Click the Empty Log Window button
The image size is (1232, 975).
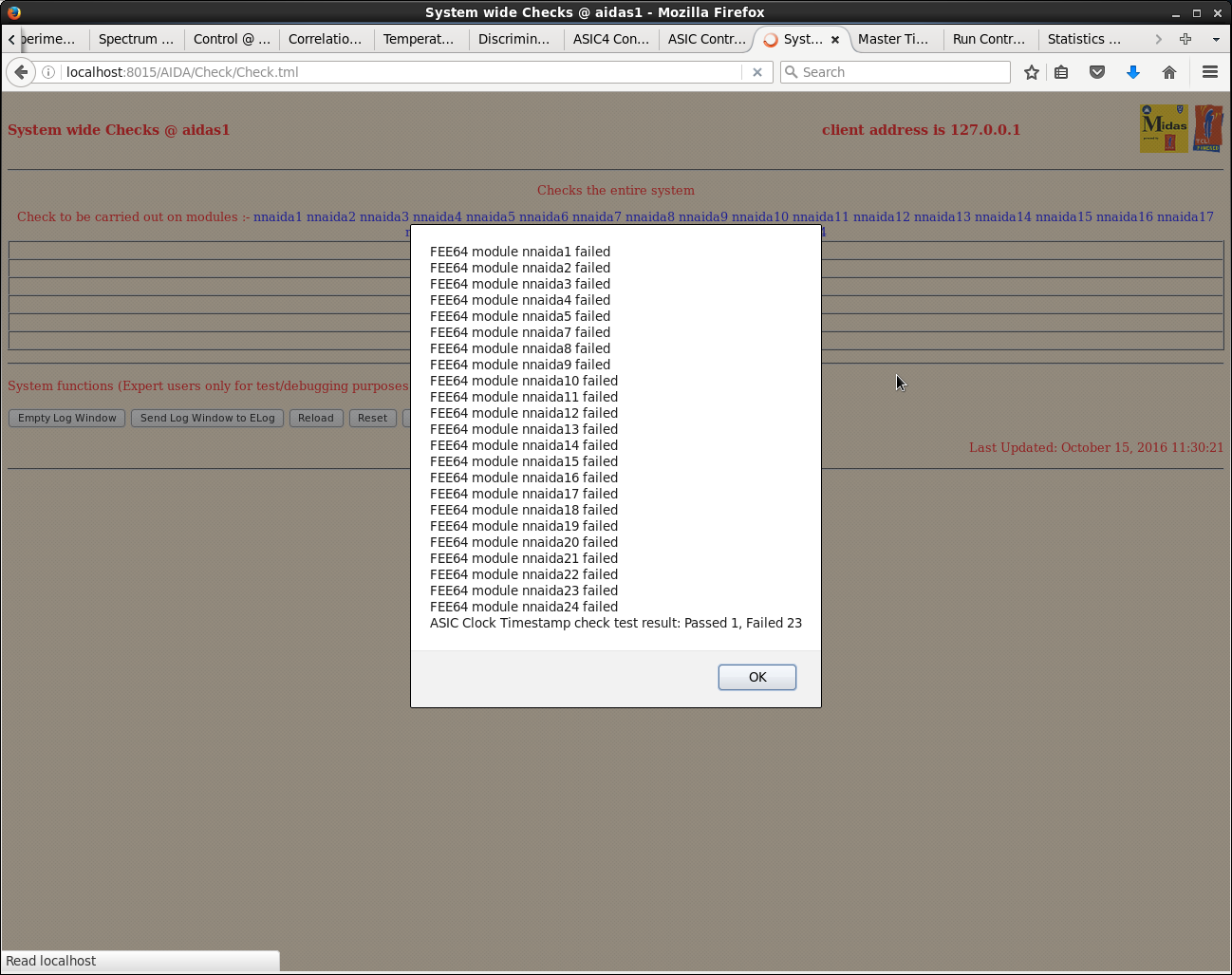(67, 418)
